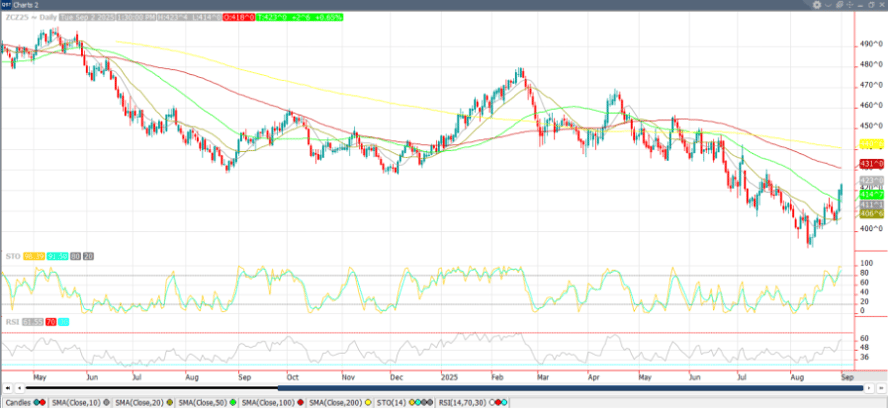Click the link-windows icon in title bar
Screen dimensions: 888x409
pos(839,5)
